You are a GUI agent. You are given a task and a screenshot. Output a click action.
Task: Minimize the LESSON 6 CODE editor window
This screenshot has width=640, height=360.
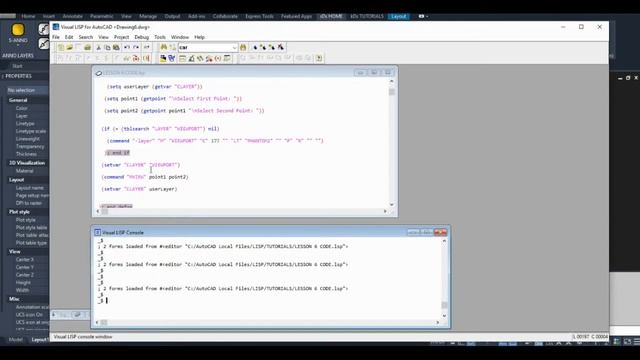point(360,73)
